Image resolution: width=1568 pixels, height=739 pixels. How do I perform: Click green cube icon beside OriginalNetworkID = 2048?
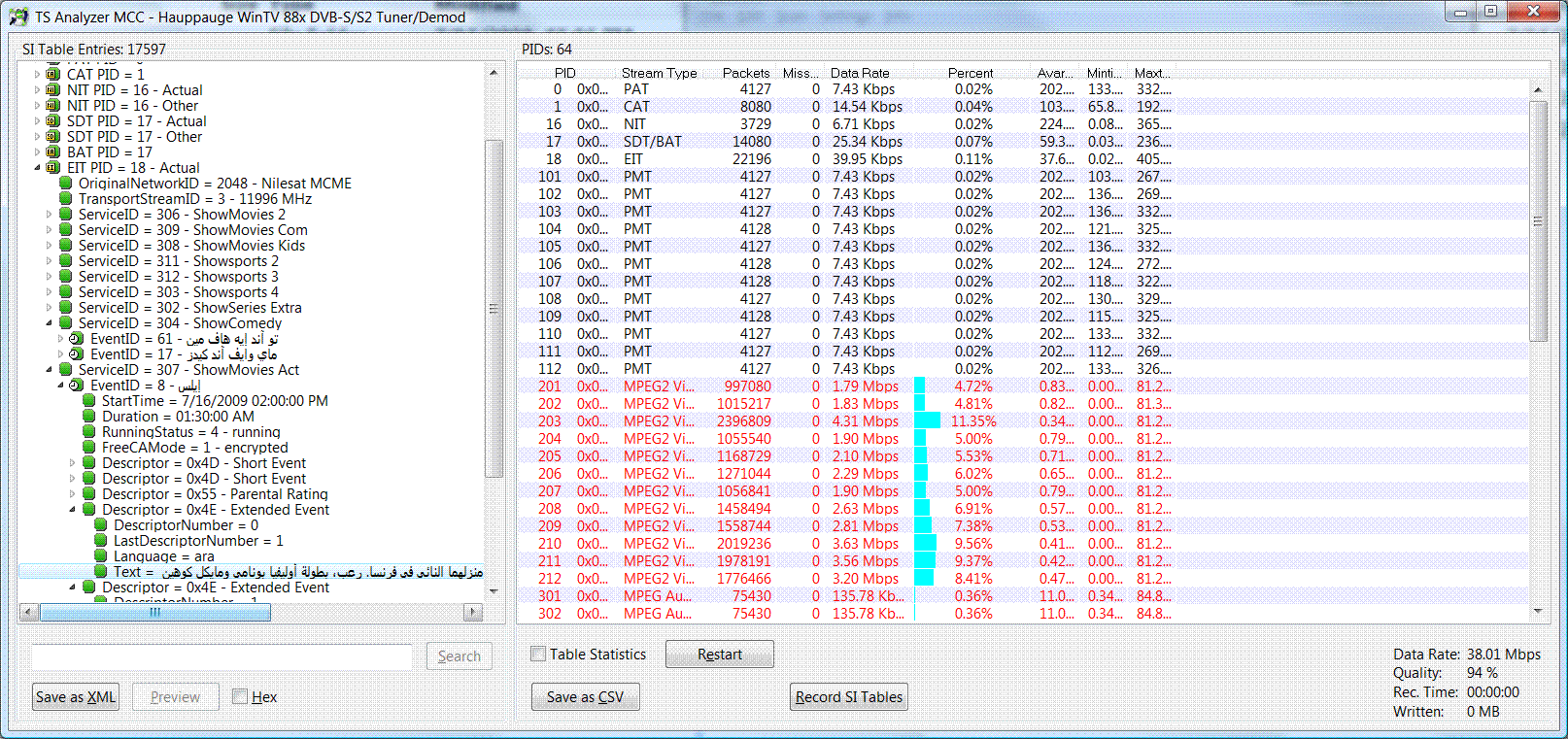tap(65, 184)
